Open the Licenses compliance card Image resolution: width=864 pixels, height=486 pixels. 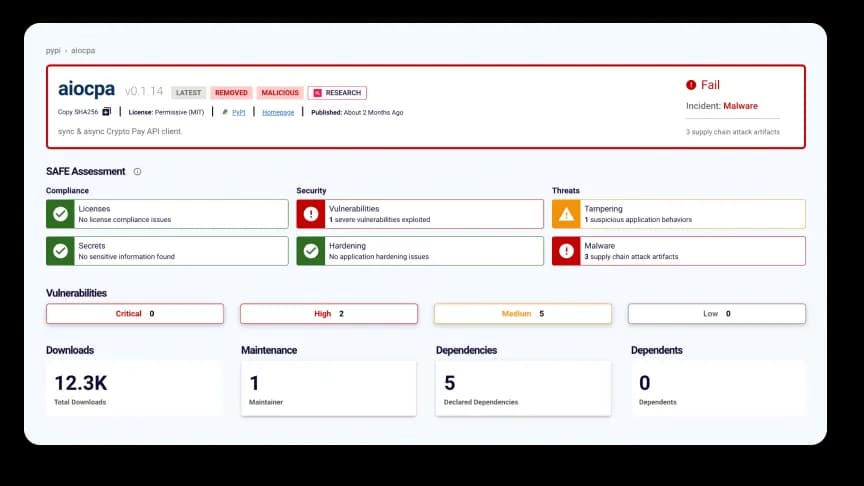pos(167,214)
